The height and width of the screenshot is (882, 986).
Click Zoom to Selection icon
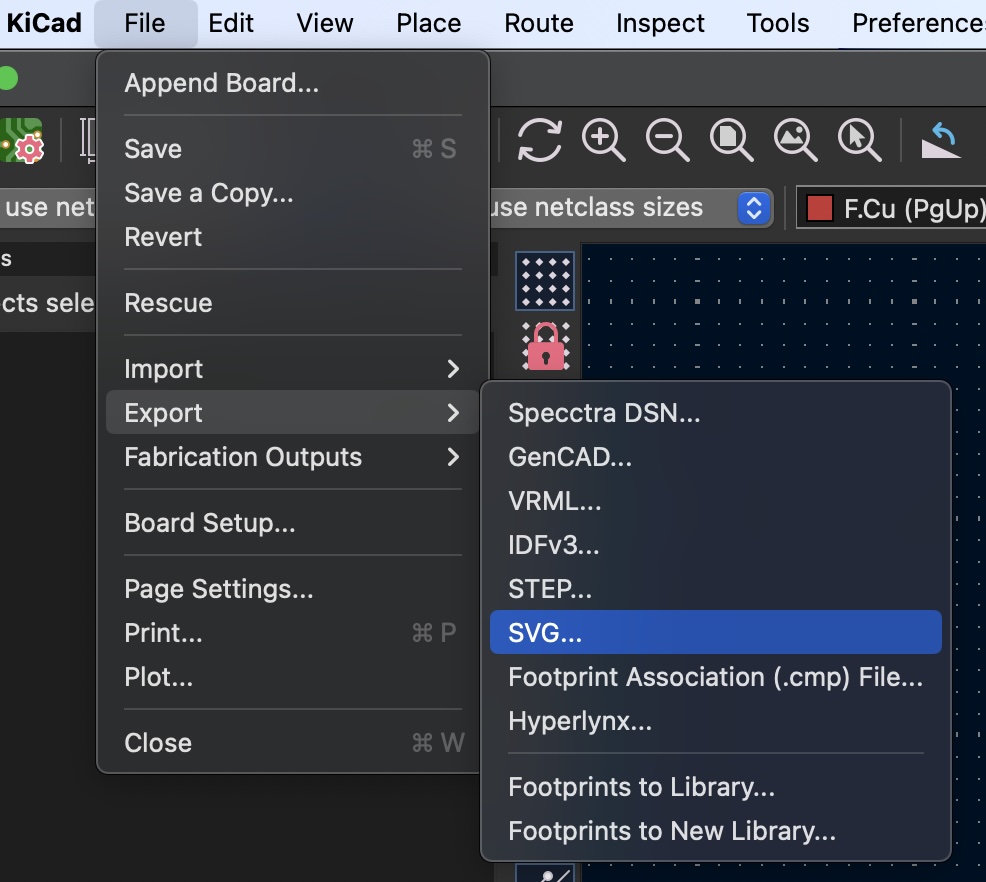point(860,140)
